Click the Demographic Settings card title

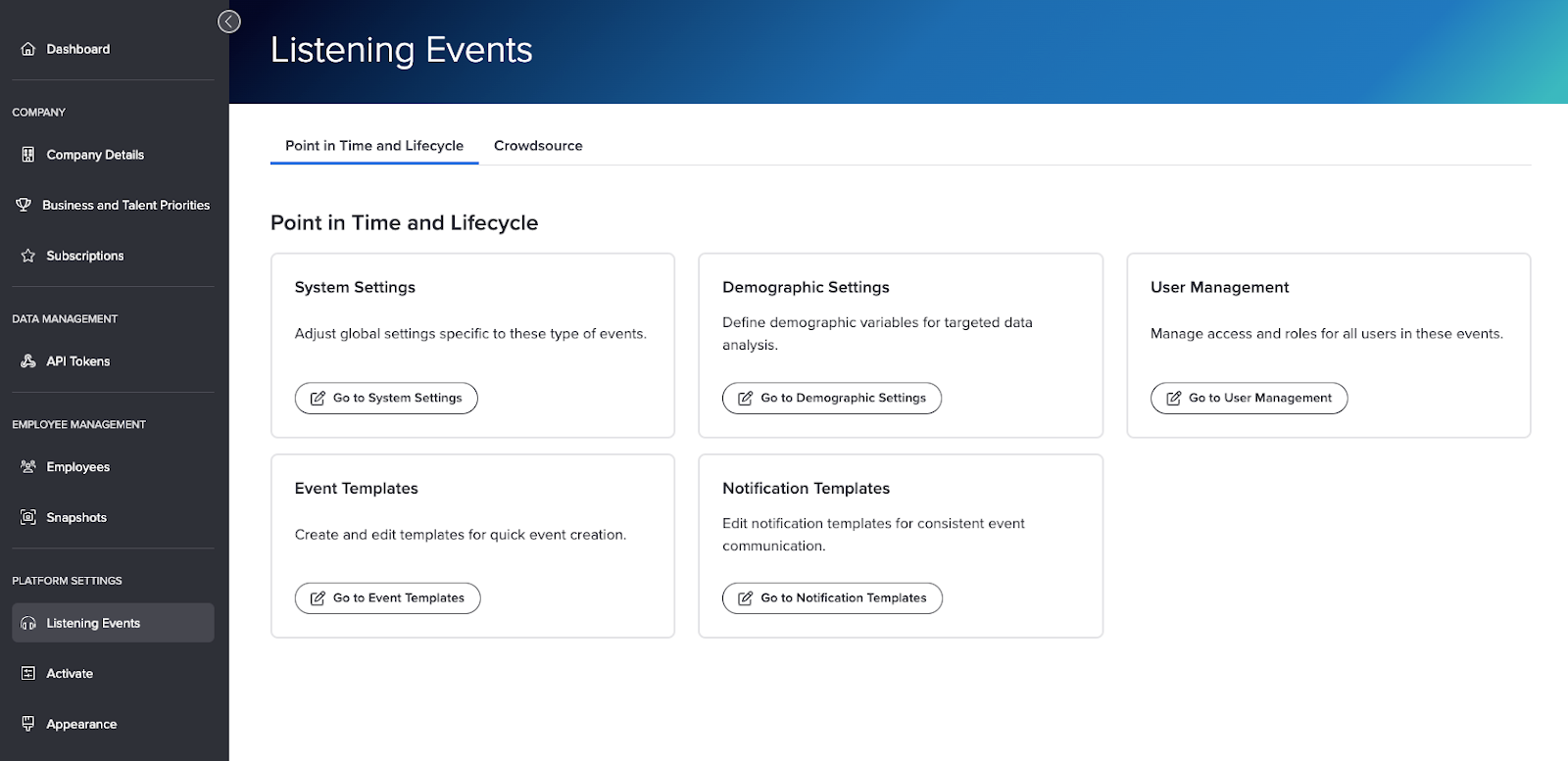click(806, 287)
